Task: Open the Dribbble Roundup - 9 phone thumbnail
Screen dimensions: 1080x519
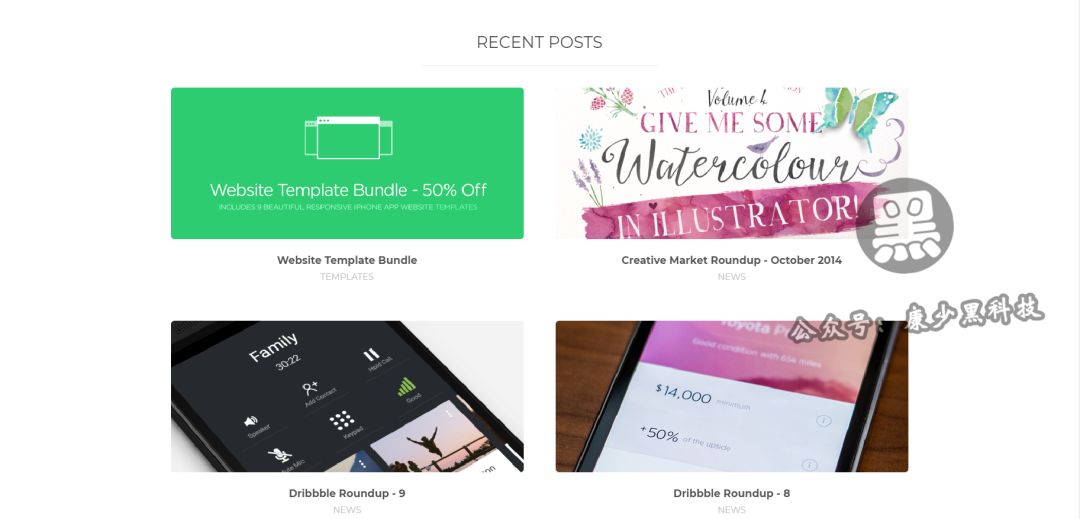Action: (347, 396)
